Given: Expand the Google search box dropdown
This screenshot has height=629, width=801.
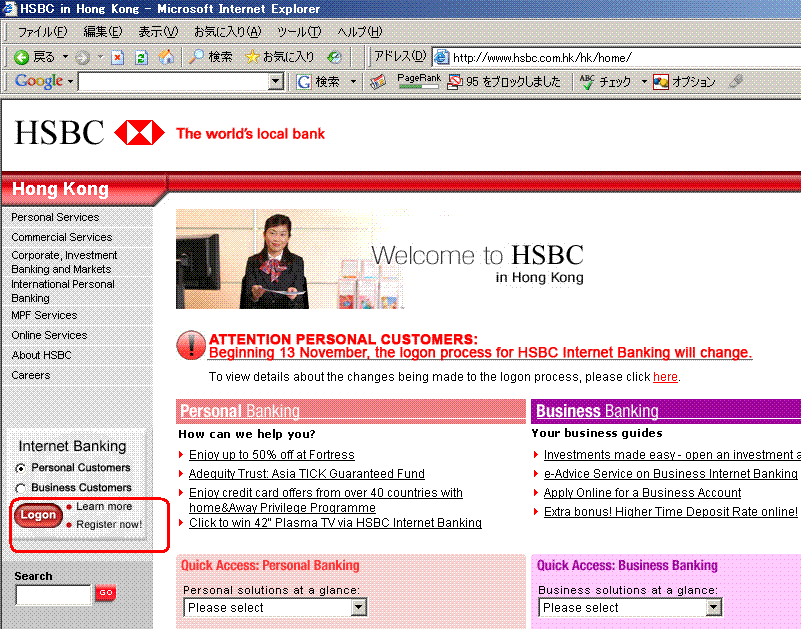Looking at the screenshot, I should coord(276,82).
